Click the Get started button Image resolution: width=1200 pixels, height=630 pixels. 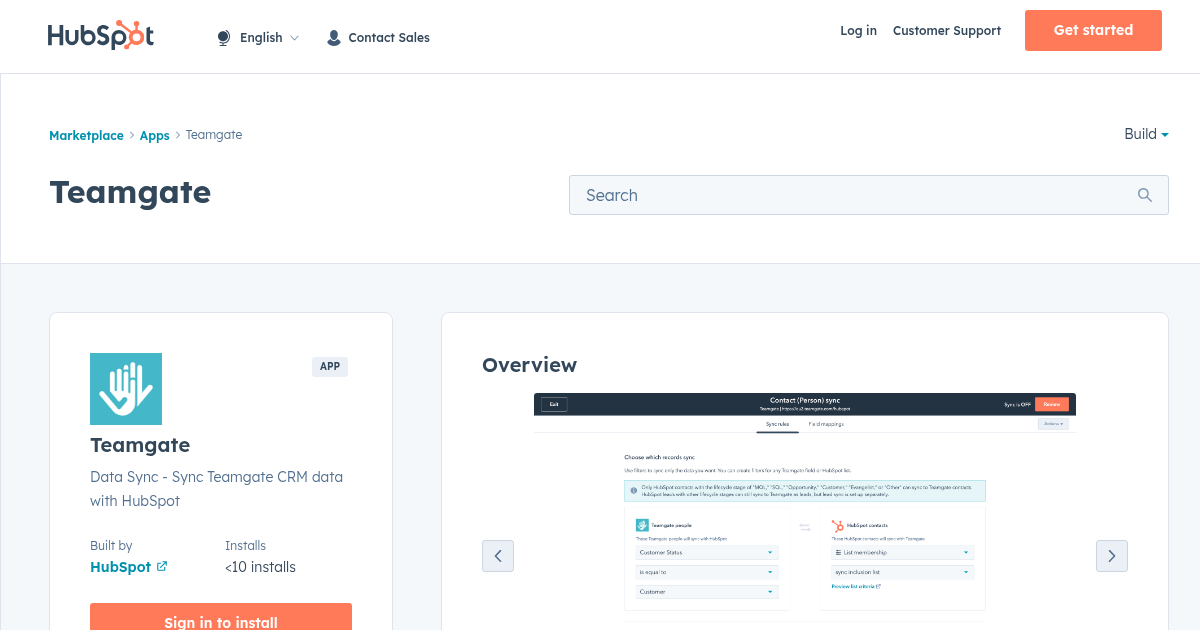point(1093,30)
